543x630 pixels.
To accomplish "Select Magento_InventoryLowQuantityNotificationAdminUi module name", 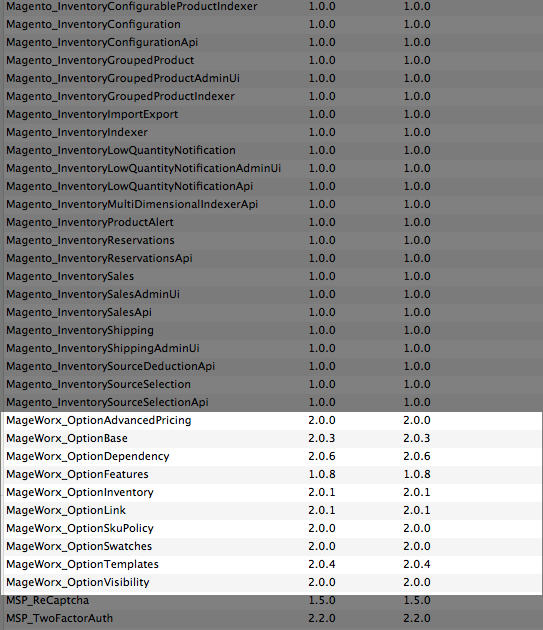I will pyautogui.click(x=143, y=169).
